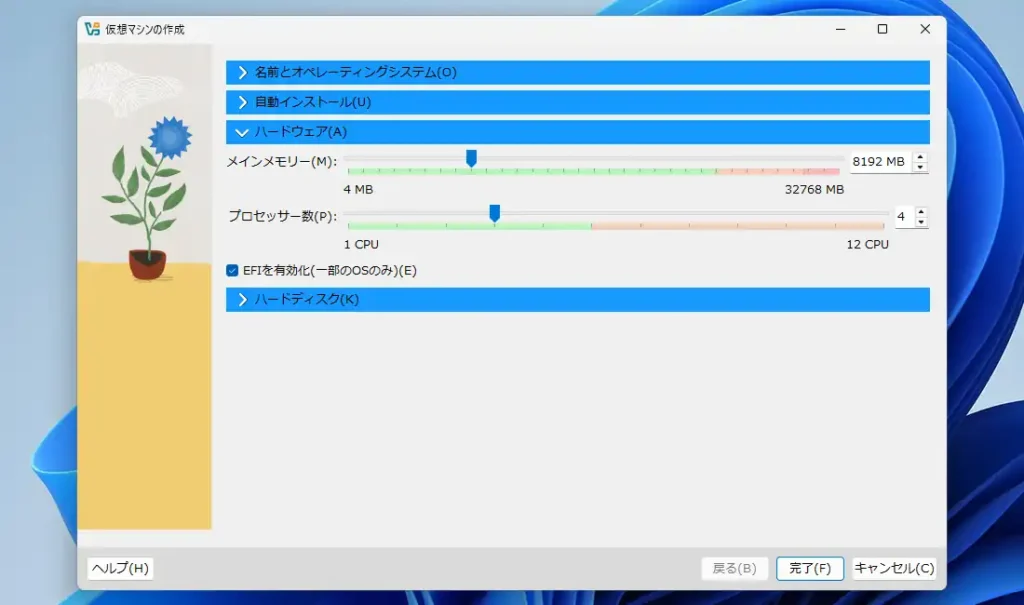The image size is (1024, 605).
Task: Click the VirtualBox icon in title bar
Action: 92,30
